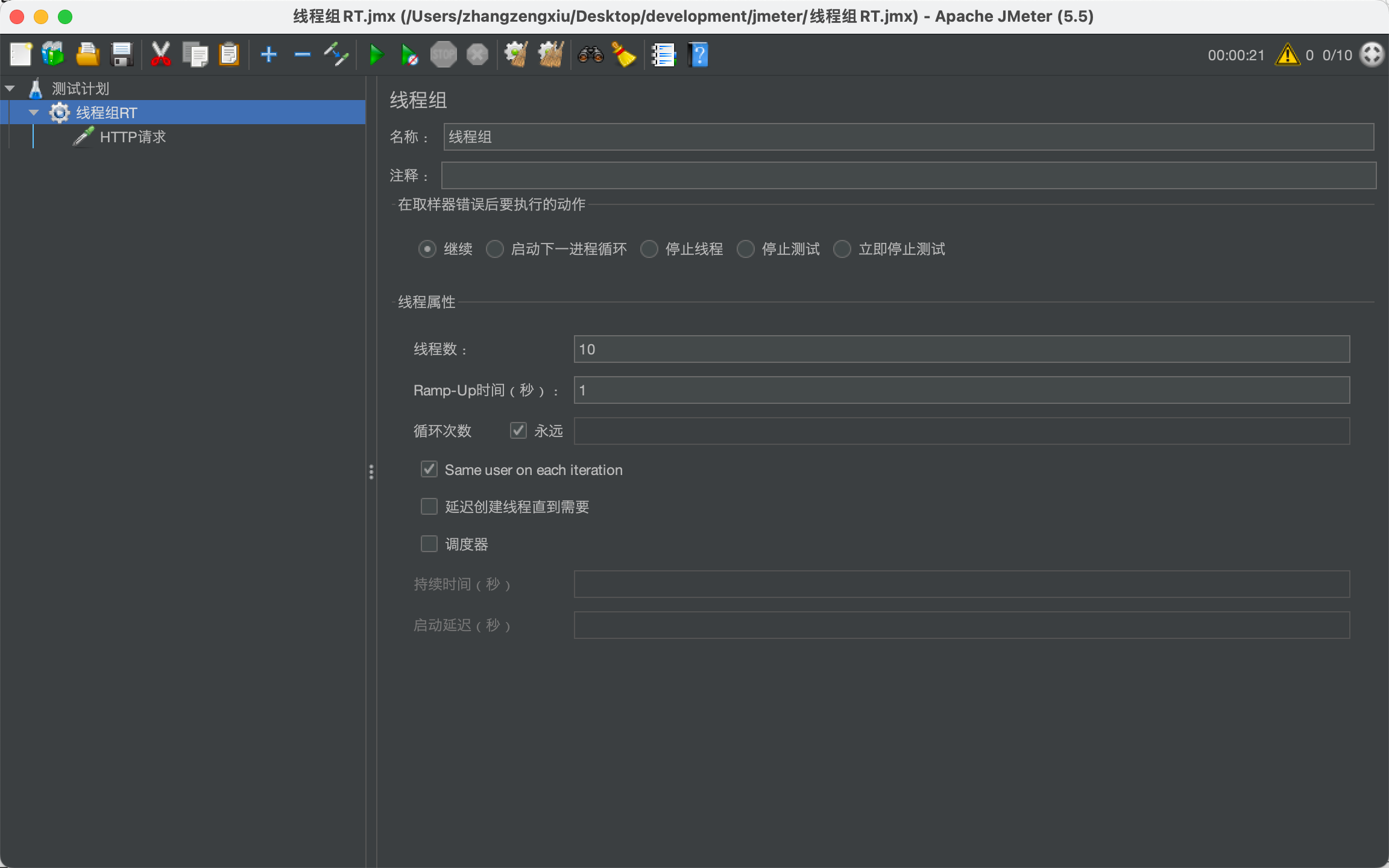Shutdown threads with gray X icon
The height and width of the screenshot is (868, 1389).
tap(477, 55)
